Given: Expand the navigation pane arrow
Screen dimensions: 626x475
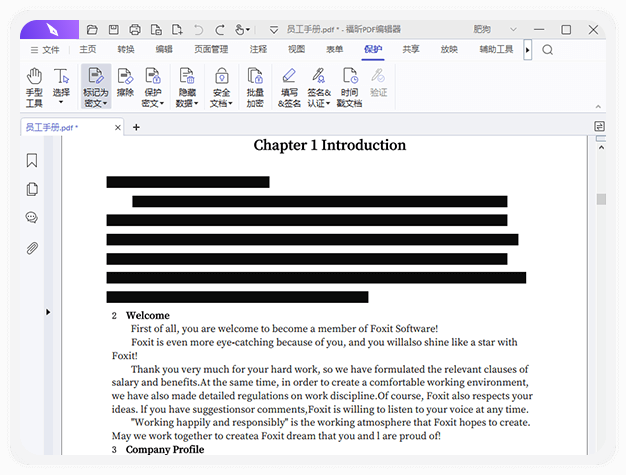Looking at the screenshot, I should [x=48, y=312].
